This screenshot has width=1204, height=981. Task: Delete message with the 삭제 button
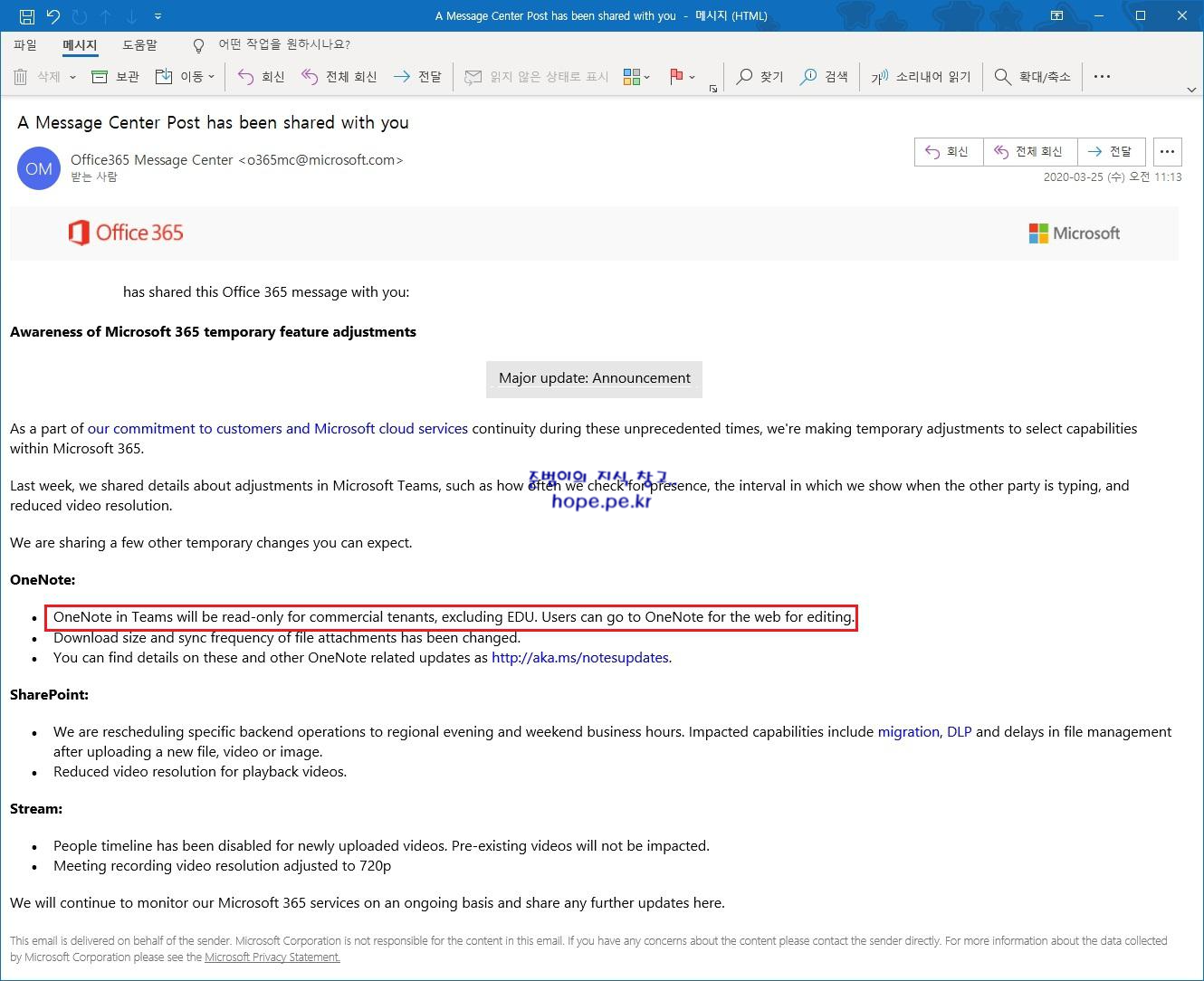point(37,77)
